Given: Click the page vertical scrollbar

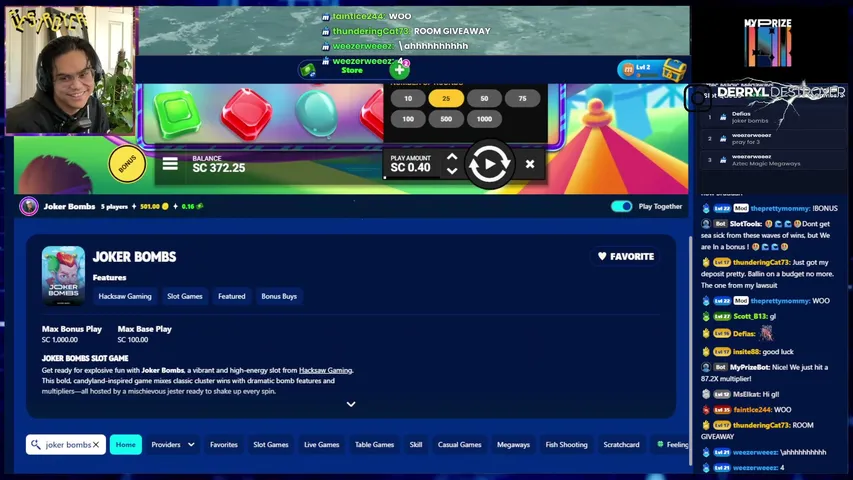Looking at the screenshot, I should coord(691,351).
